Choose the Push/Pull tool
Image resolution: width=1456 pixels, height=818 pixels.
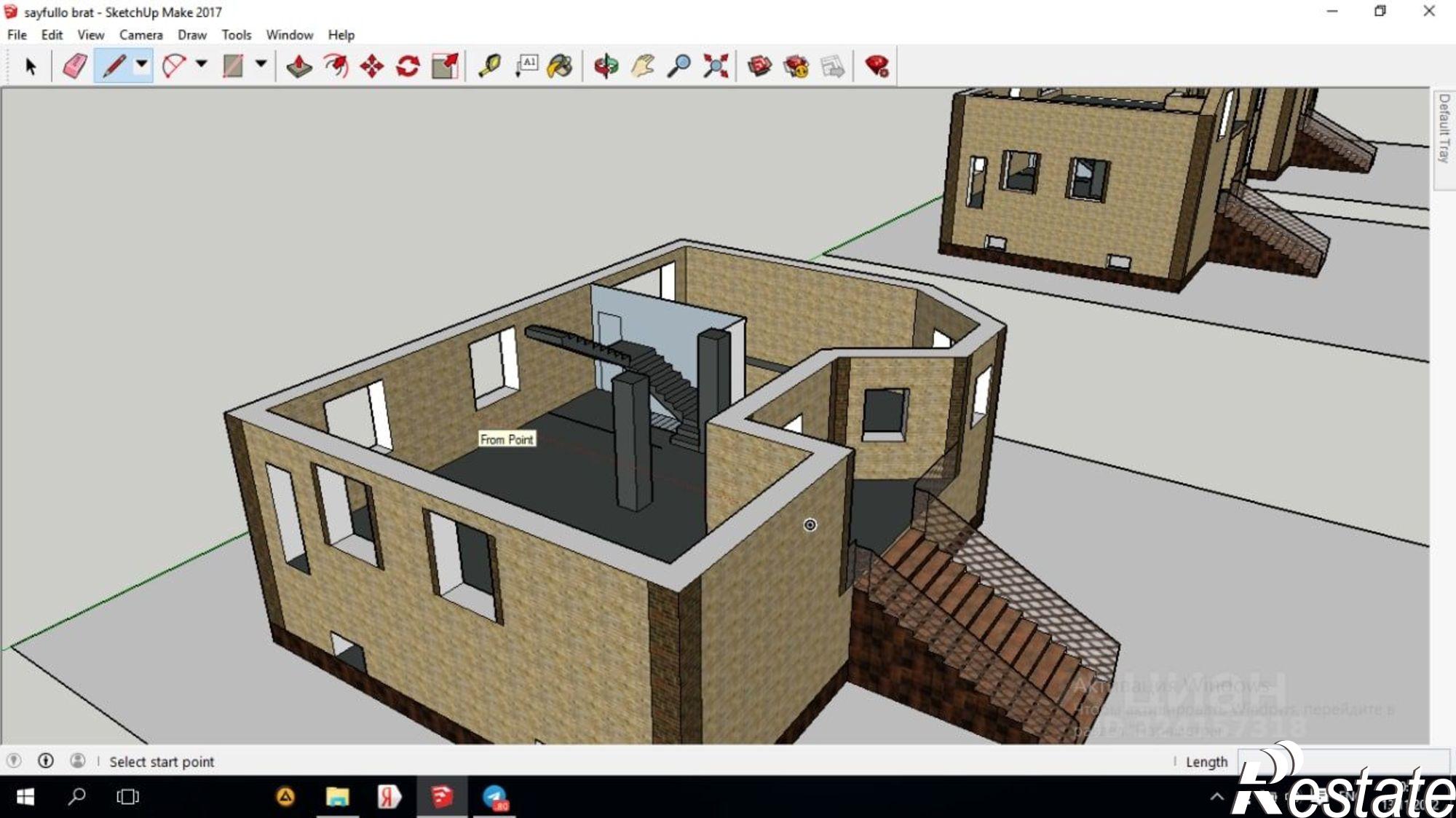click(299, 66)
